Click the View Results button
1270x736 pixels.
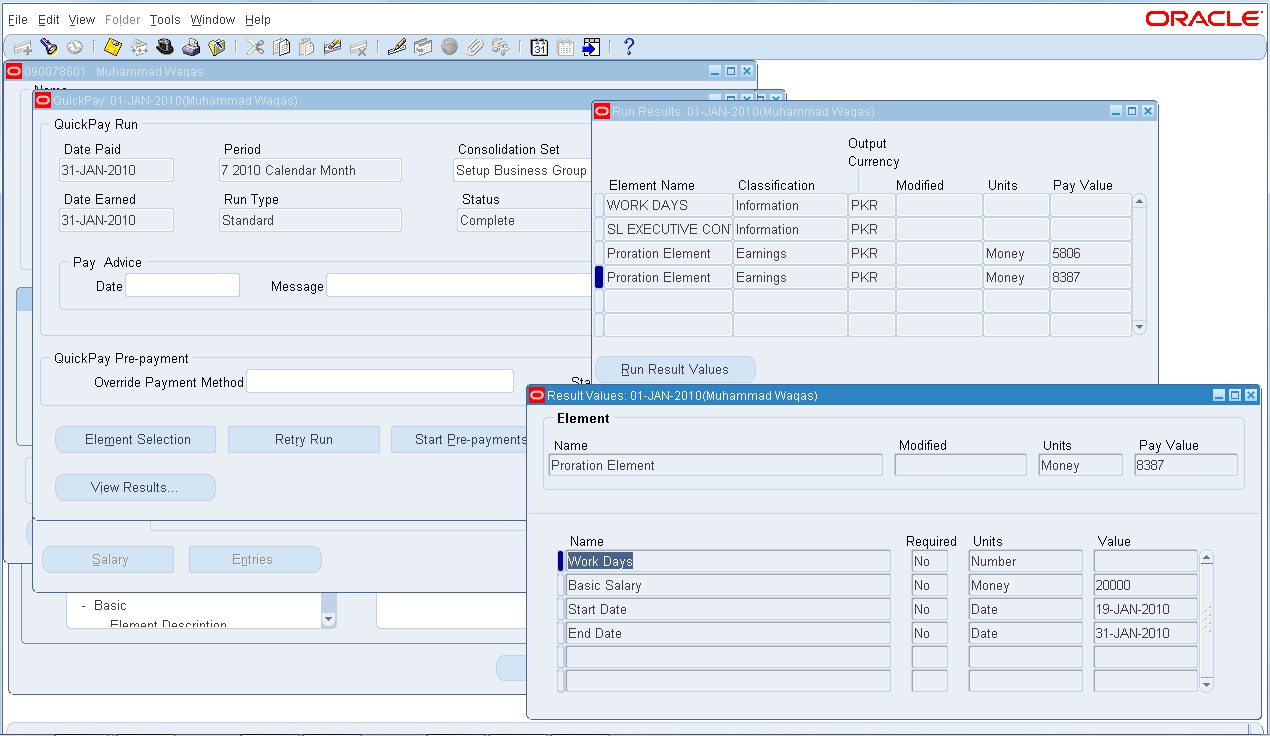[x=135, y=487]
